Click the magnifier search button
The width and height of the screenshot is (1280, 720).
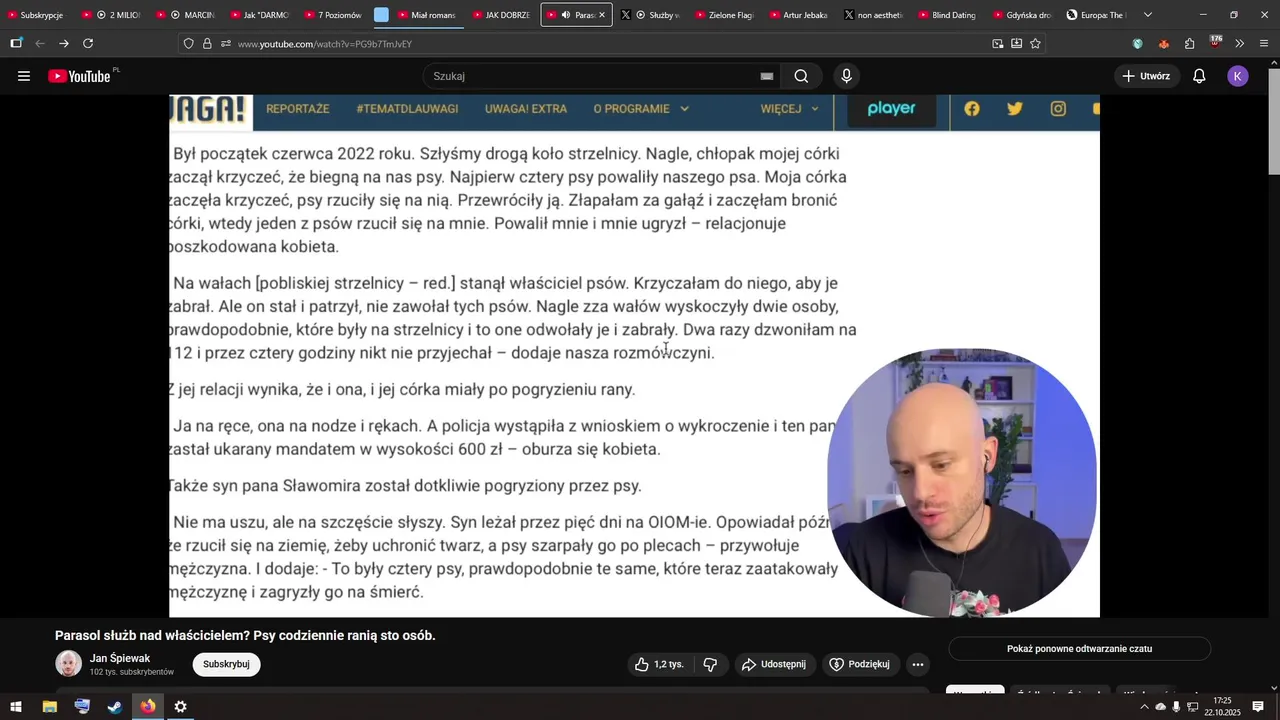[801, 76]
